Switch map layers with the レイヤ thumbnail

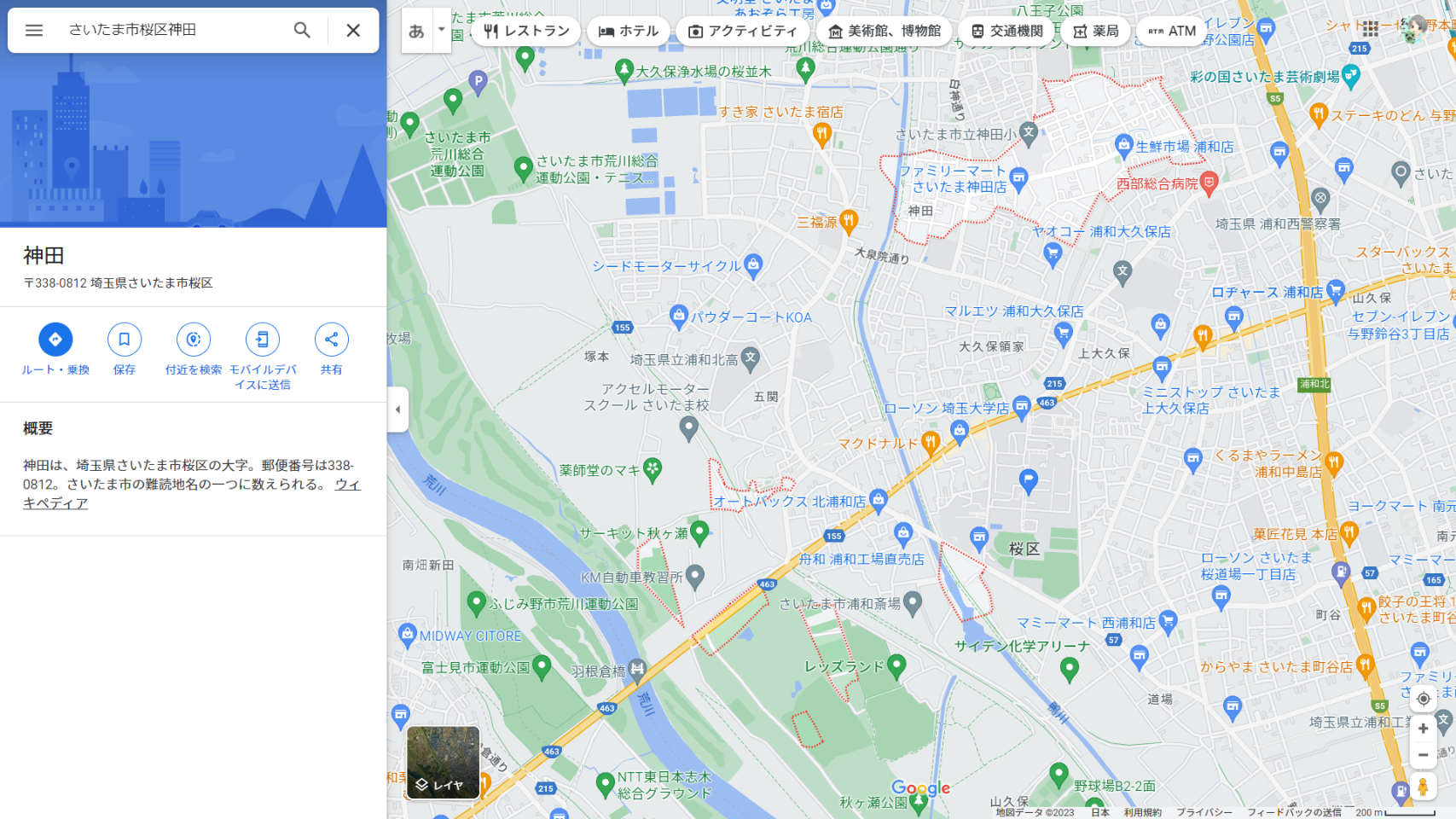(444, 763)
